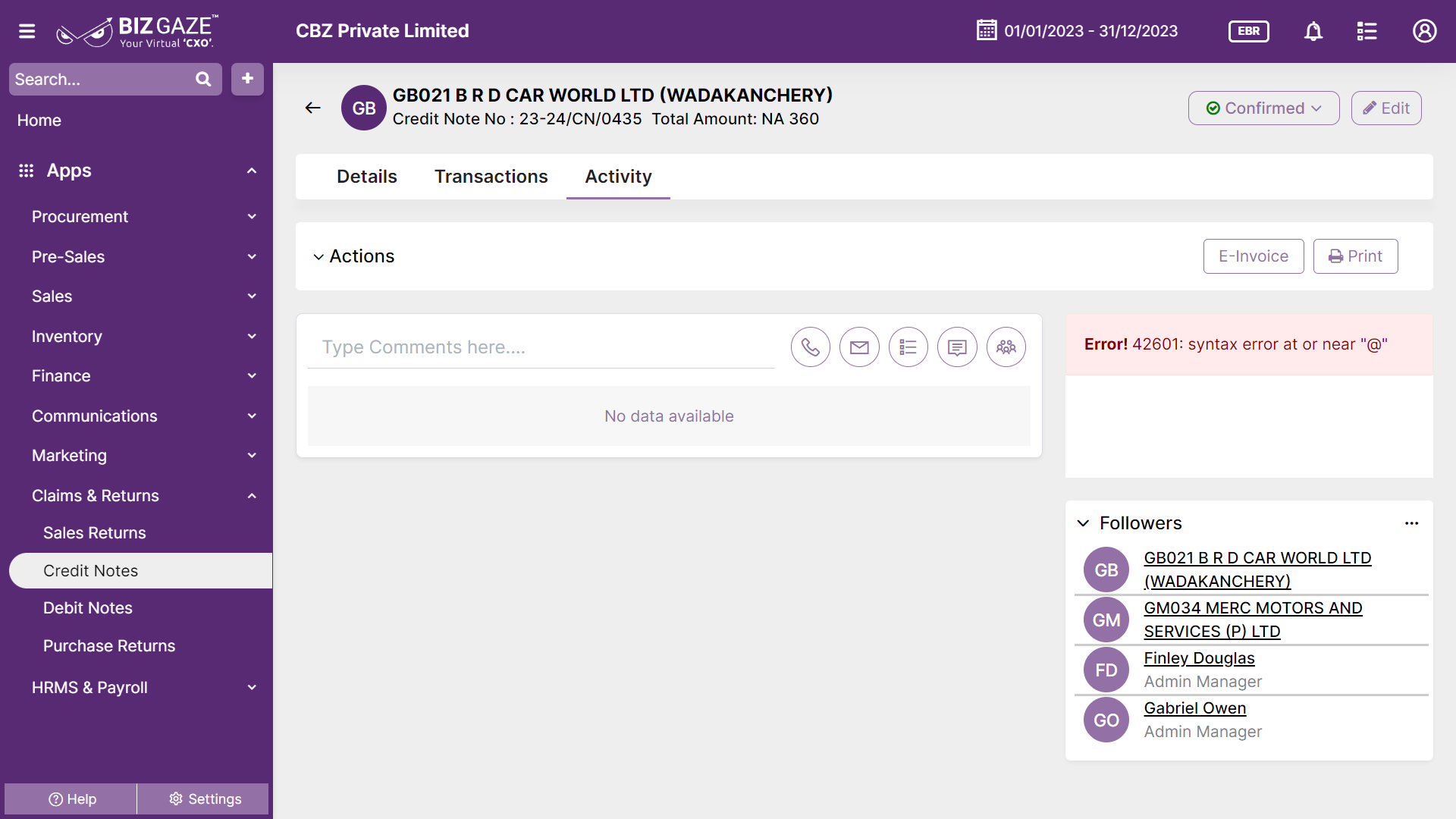Open GM034 MERC MOTORS follower link
This screenshot has height=819, width=1456.
coord(1253,620)
